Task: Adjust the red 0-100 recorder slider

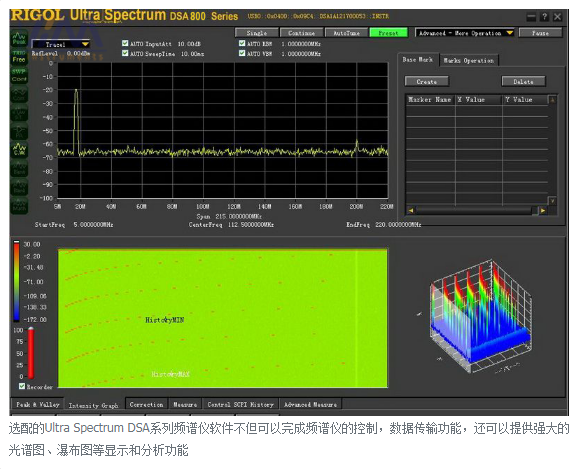Action: point(31,353)
